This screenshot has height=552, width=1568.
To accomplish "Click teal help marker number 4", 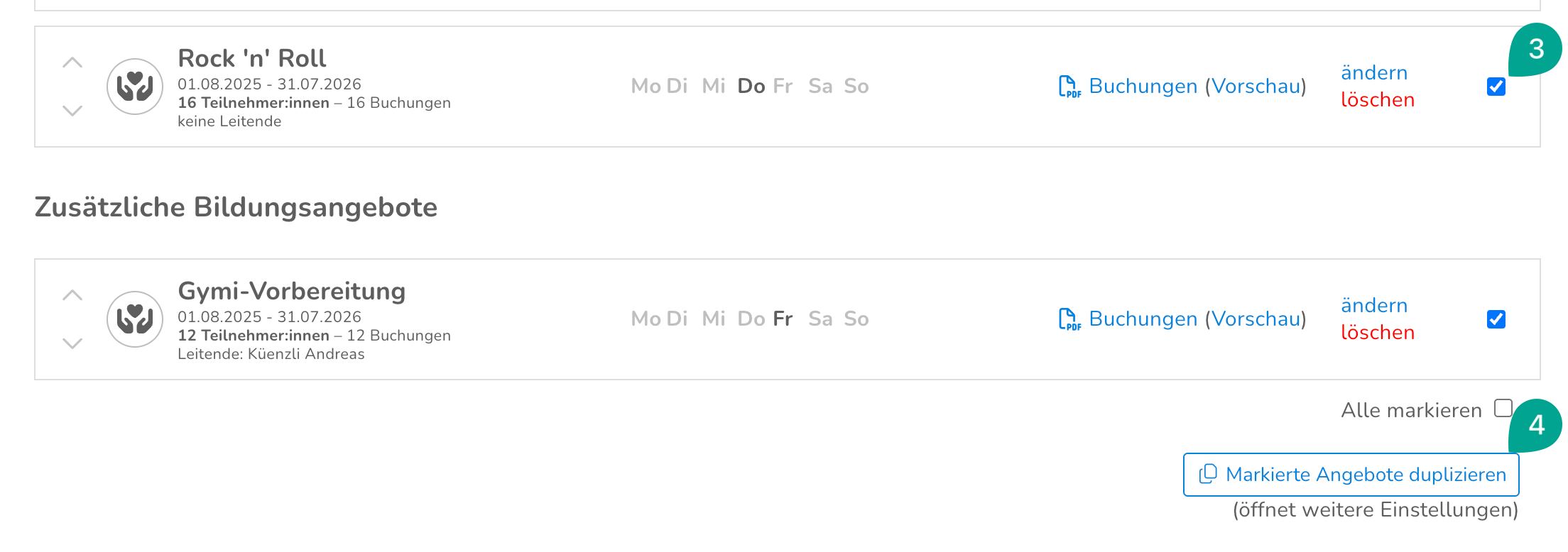I will pos(1535,425).
